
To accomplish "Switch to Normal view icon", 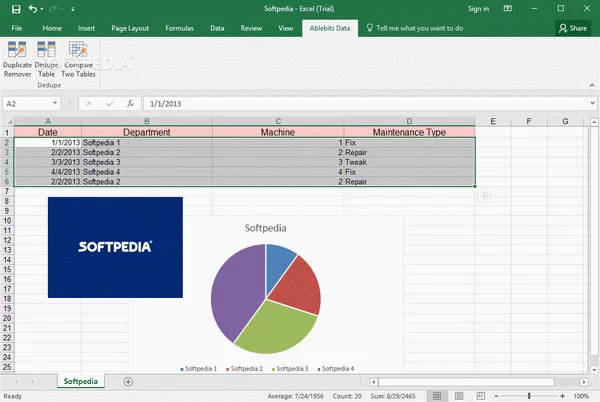I will tap(437, 396).
